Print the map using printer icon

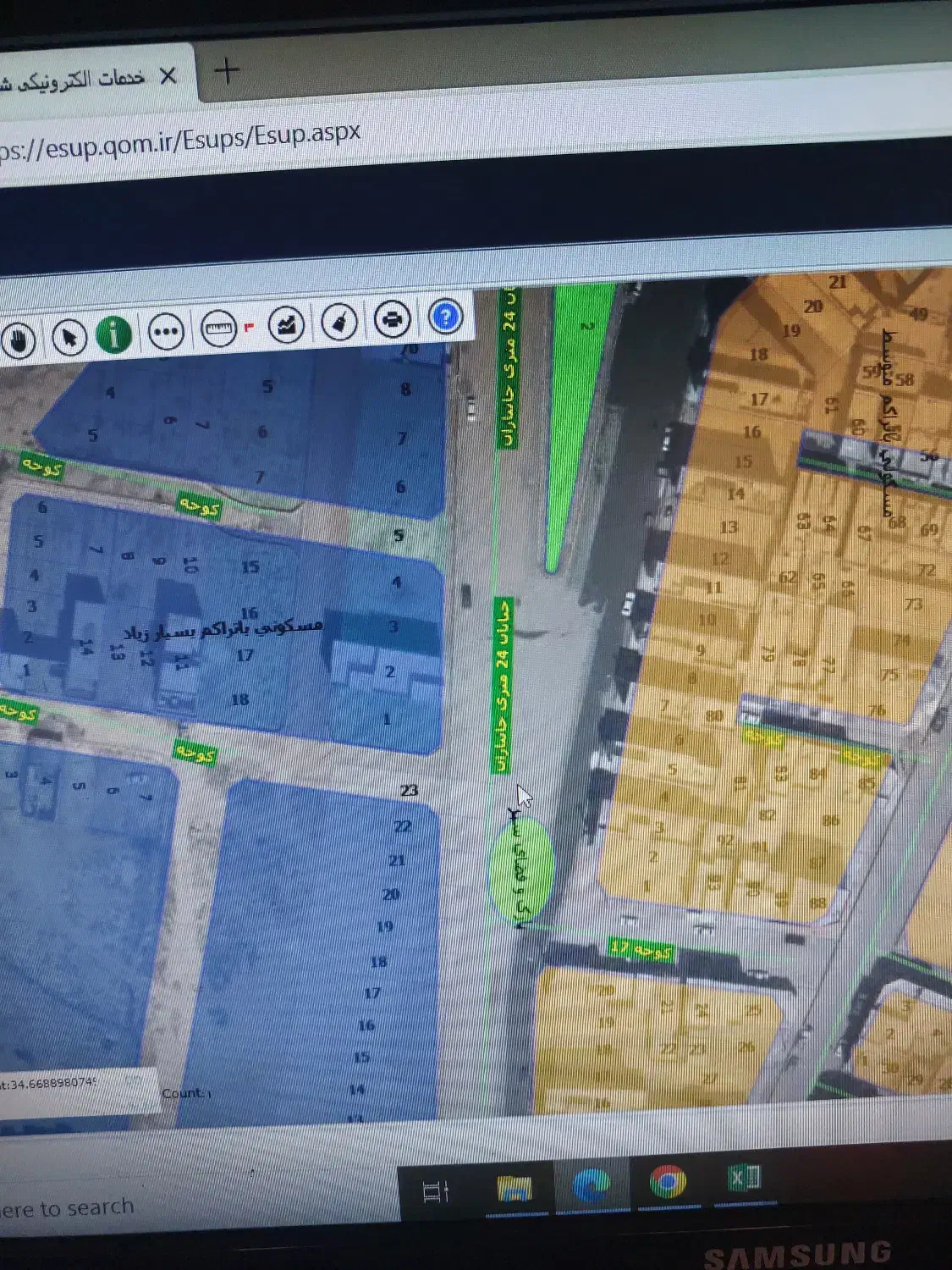393,319
